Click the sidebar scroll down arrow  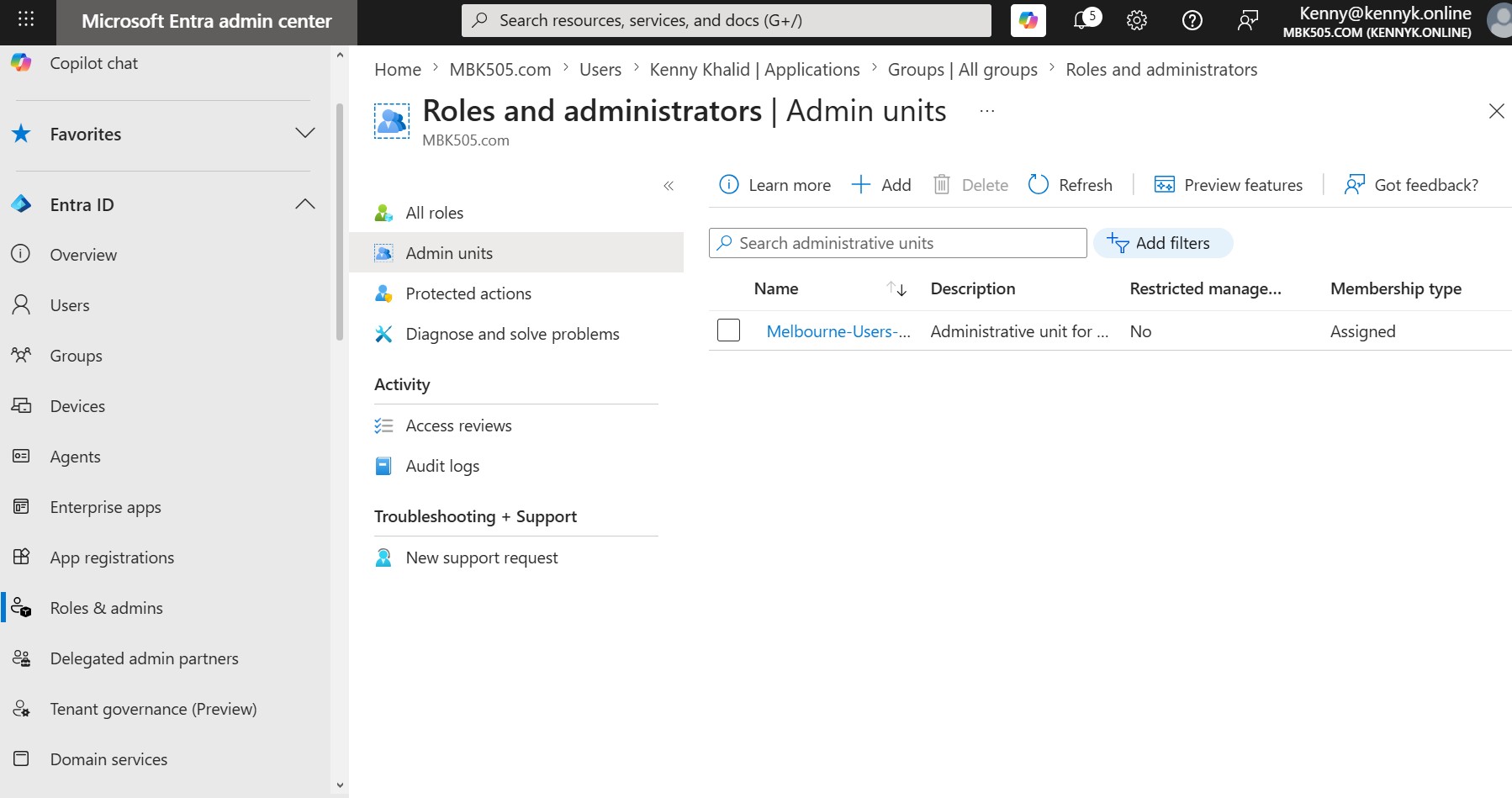[340, 785]
